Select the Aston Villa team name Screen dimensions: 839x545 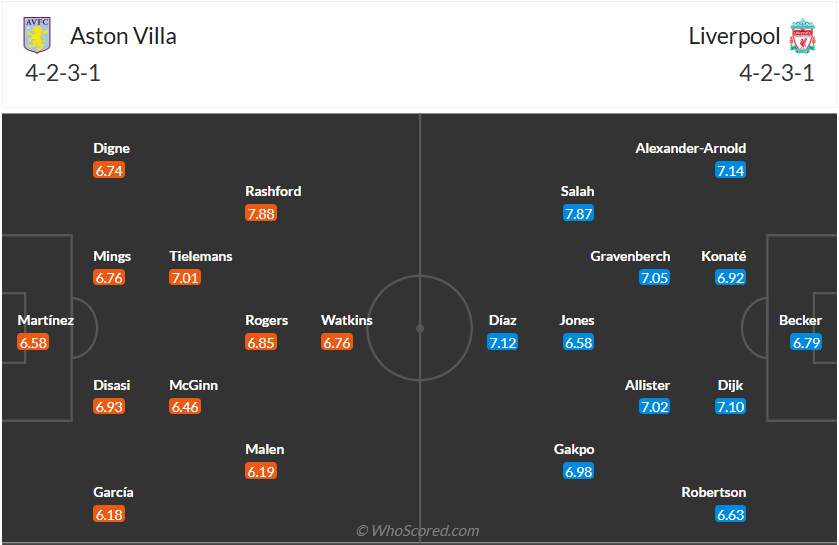point(123,37)
